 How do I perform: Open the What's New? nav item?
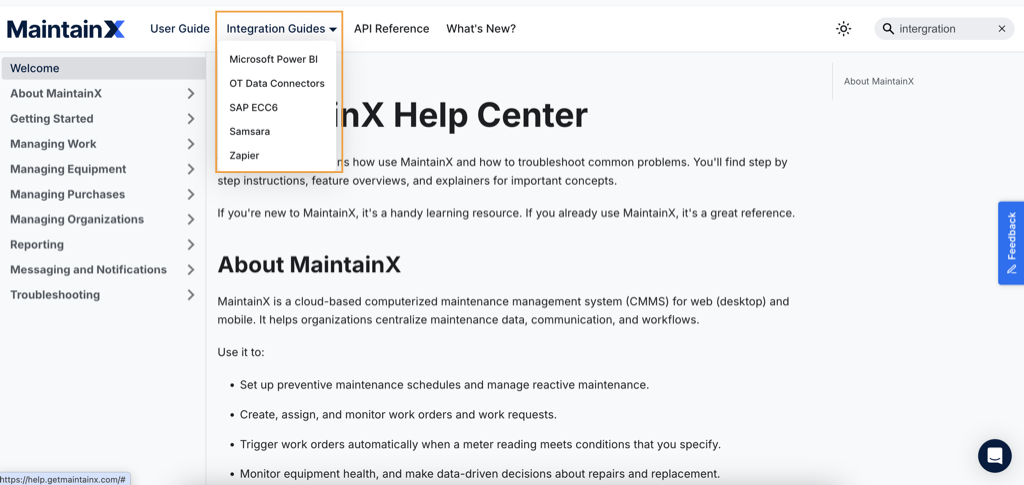coord(481,29)
